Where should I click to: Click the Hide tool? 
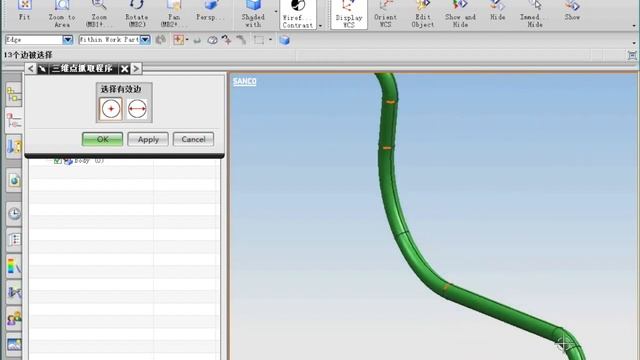coord(498,12)
